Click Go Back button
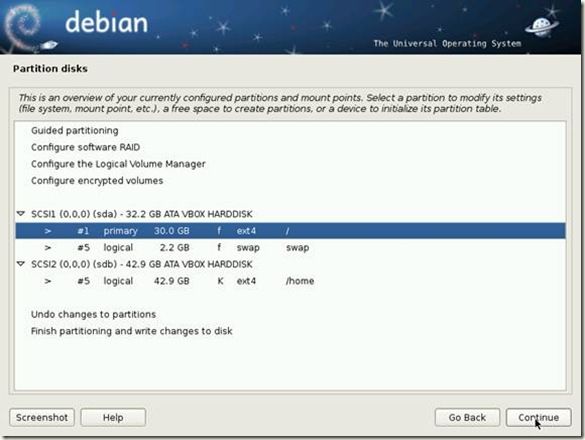585x440 pixels. tap(467, 417)
